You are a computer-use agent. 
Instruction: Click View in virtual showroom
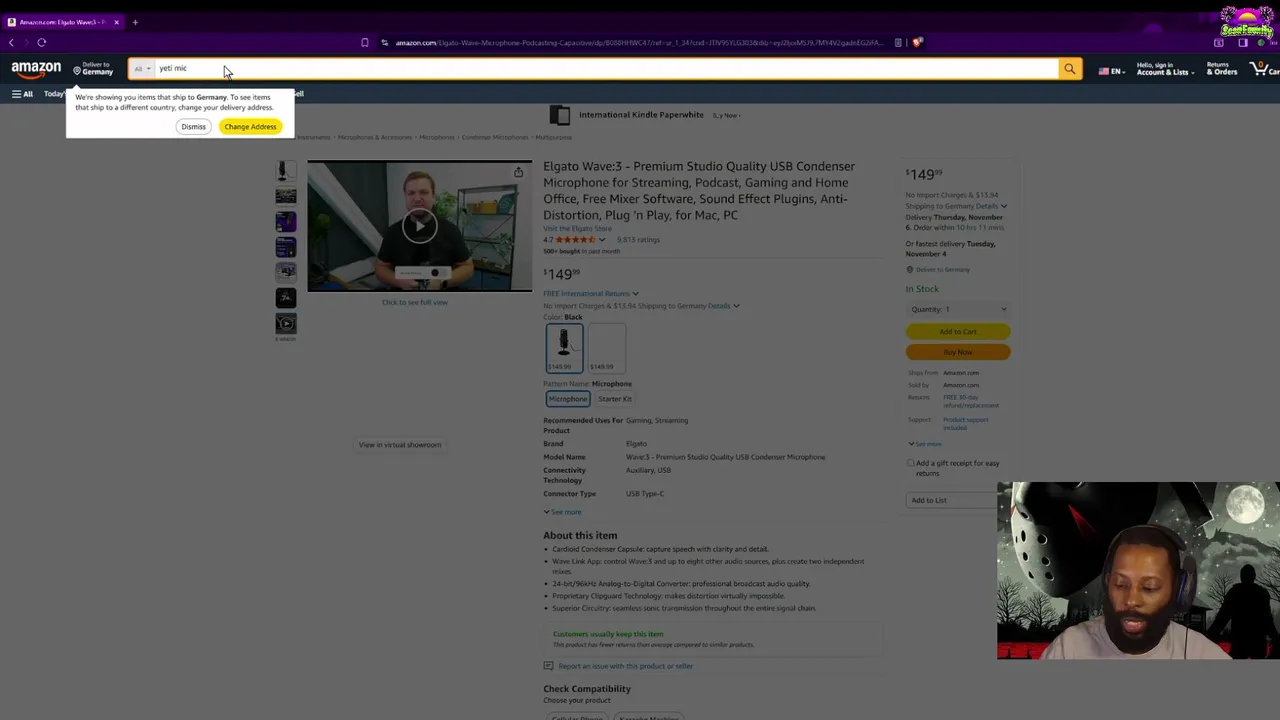[400, 445]
